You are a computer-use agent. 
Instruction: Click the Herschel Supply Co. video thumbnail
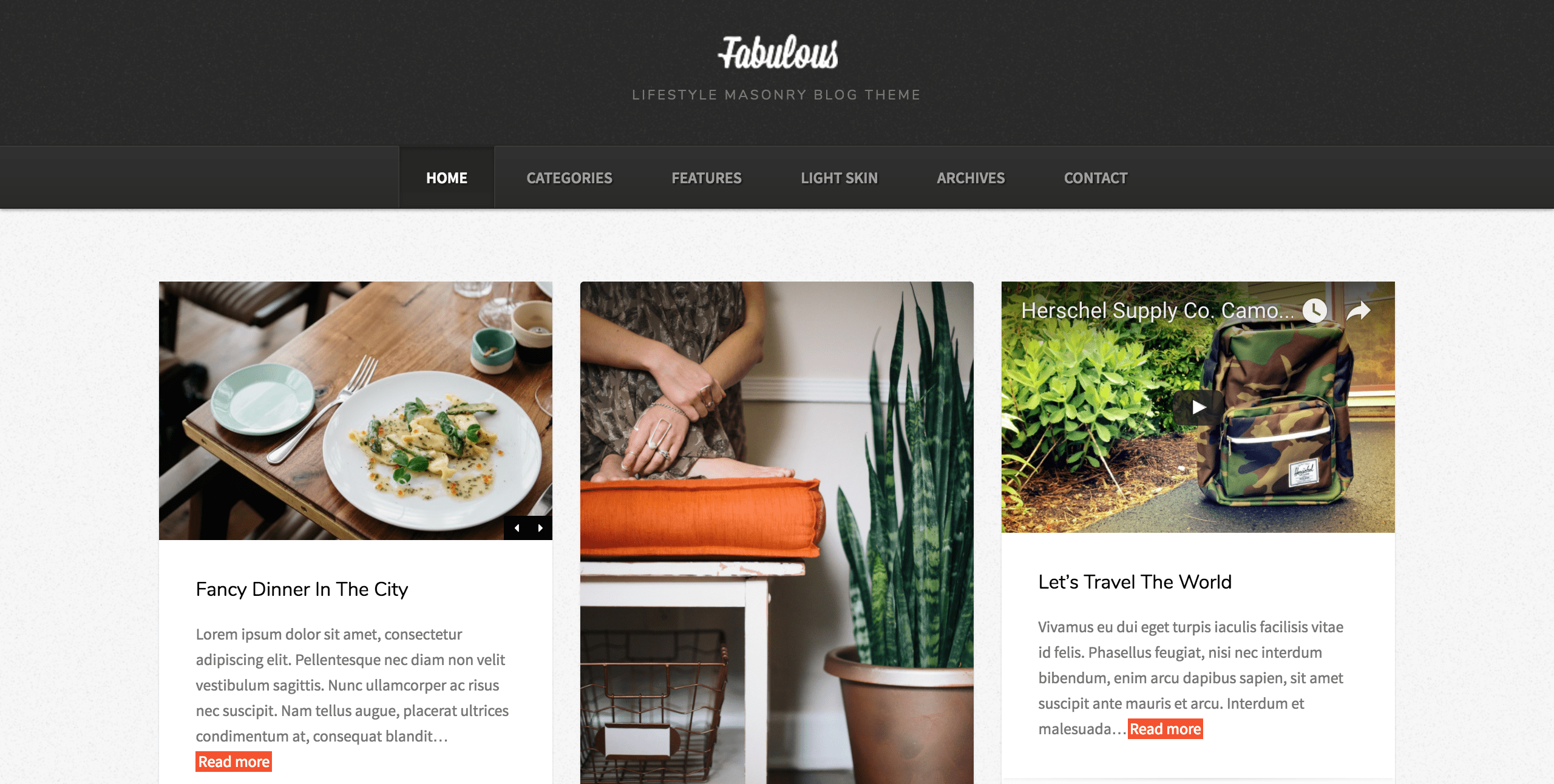point(1199,407)
